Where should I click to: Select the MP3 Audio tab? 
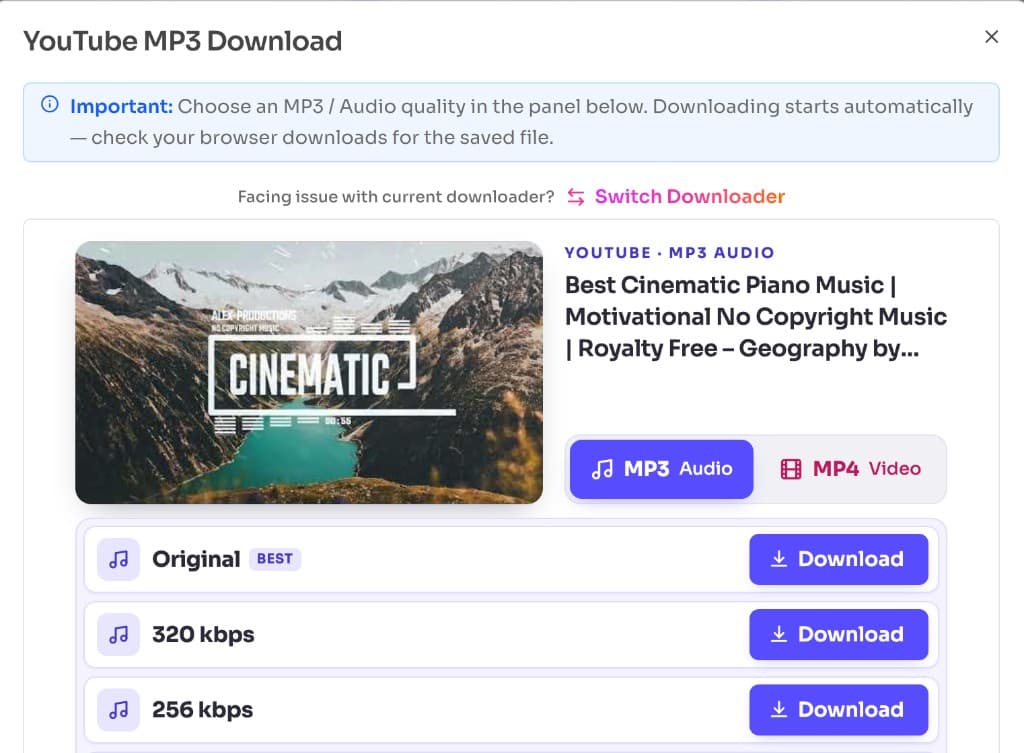click(x=662, y=469)
